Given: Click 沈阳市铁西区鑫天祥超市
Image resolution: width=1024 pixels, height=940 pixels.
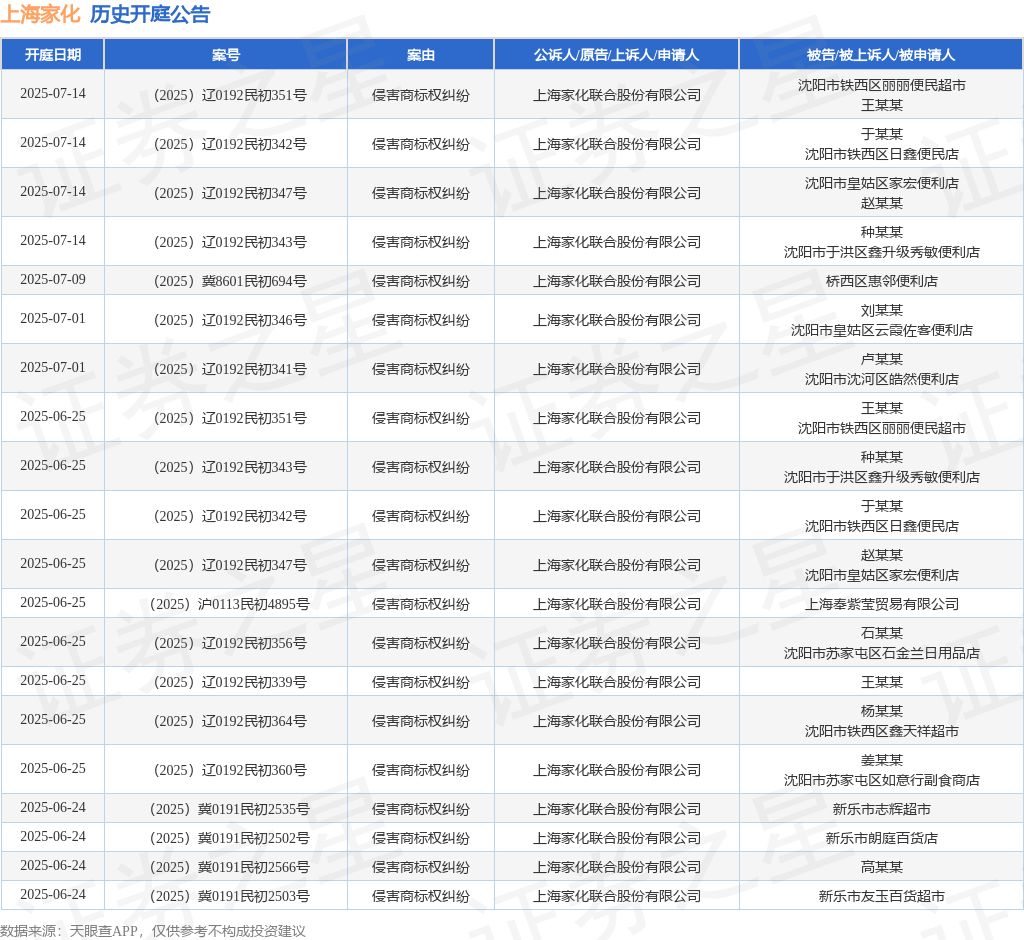Looking at the screenshot, I should (882, 731).
